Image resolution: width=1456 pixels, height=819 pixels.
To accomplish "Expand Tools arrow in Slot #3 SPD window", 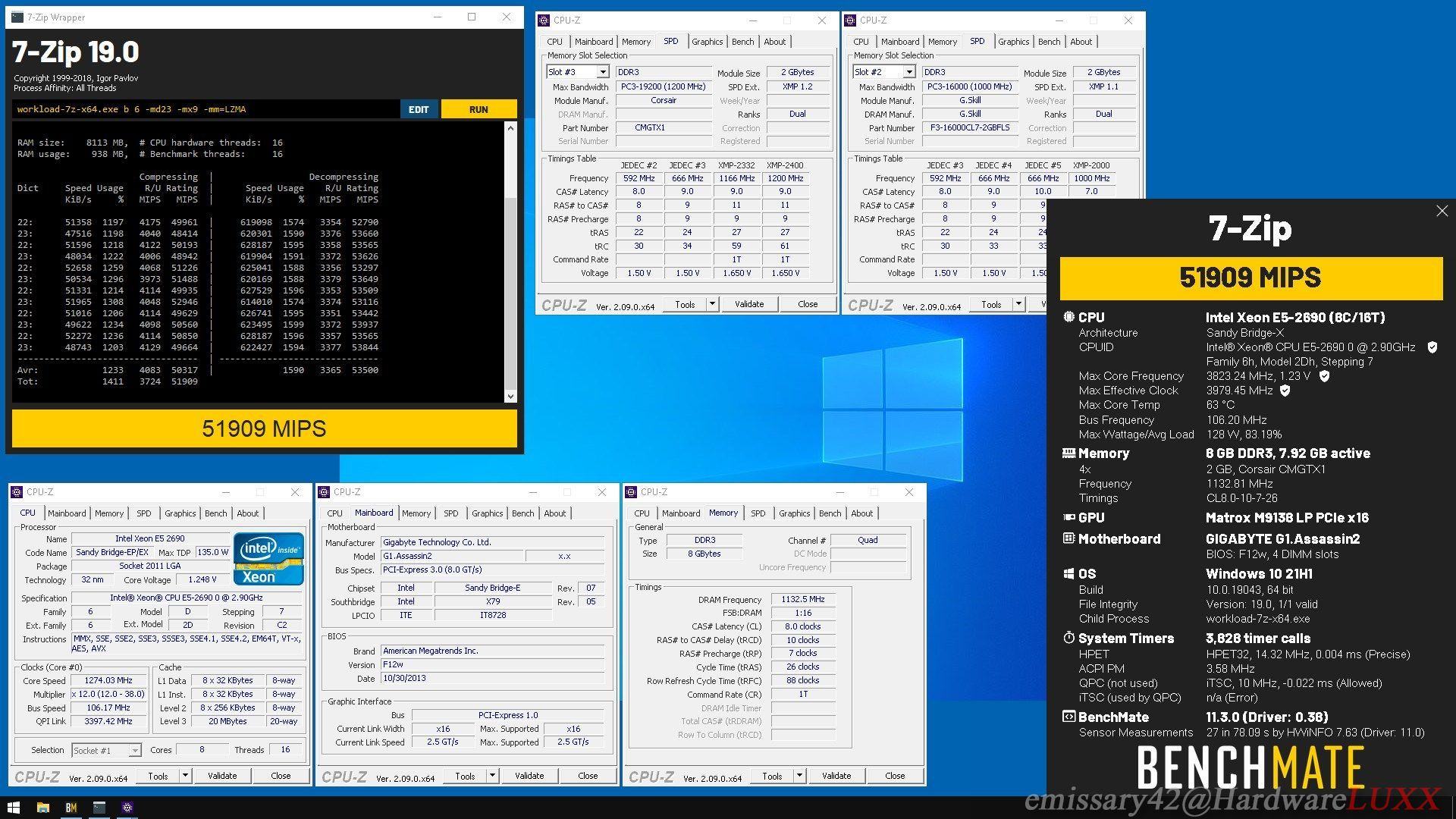I will (711, 304).
